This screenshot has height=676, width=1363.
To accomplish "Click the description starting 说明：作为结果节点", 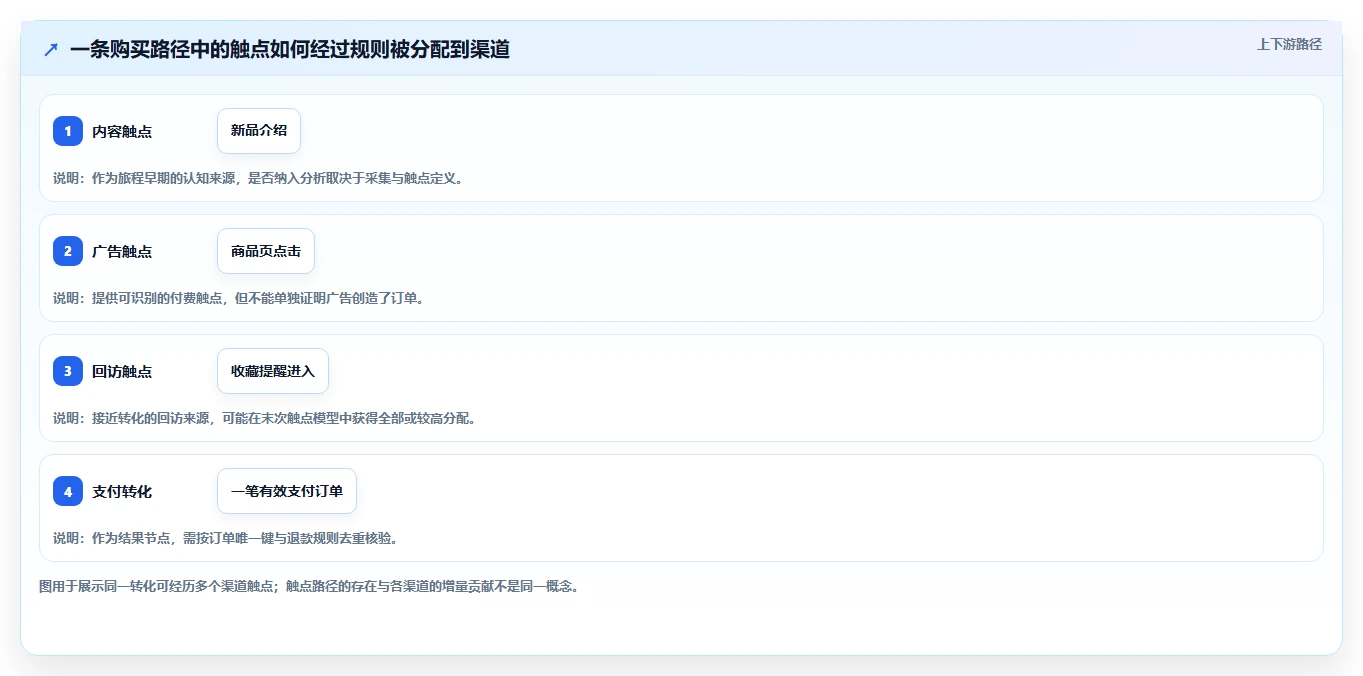I will coord(225,538).
